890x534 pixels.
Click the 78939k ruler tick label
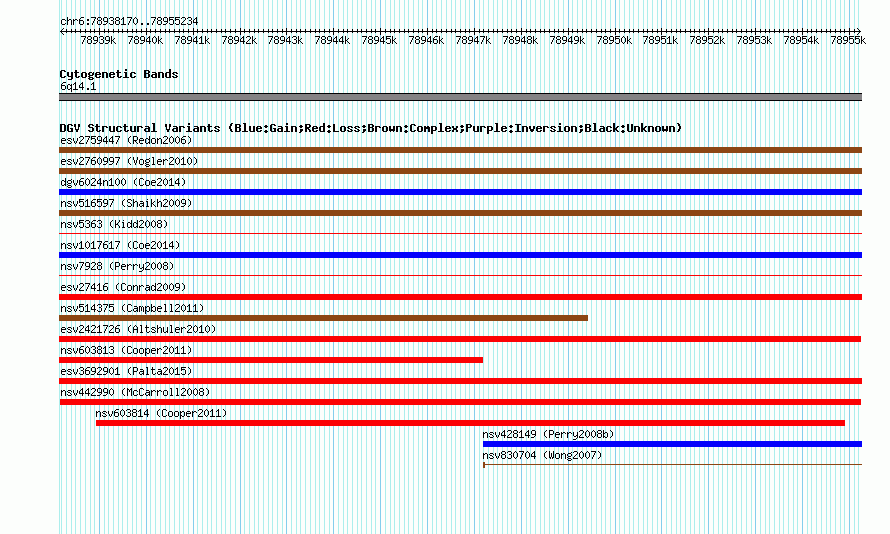pyautogui.click(x=98, y=40)
